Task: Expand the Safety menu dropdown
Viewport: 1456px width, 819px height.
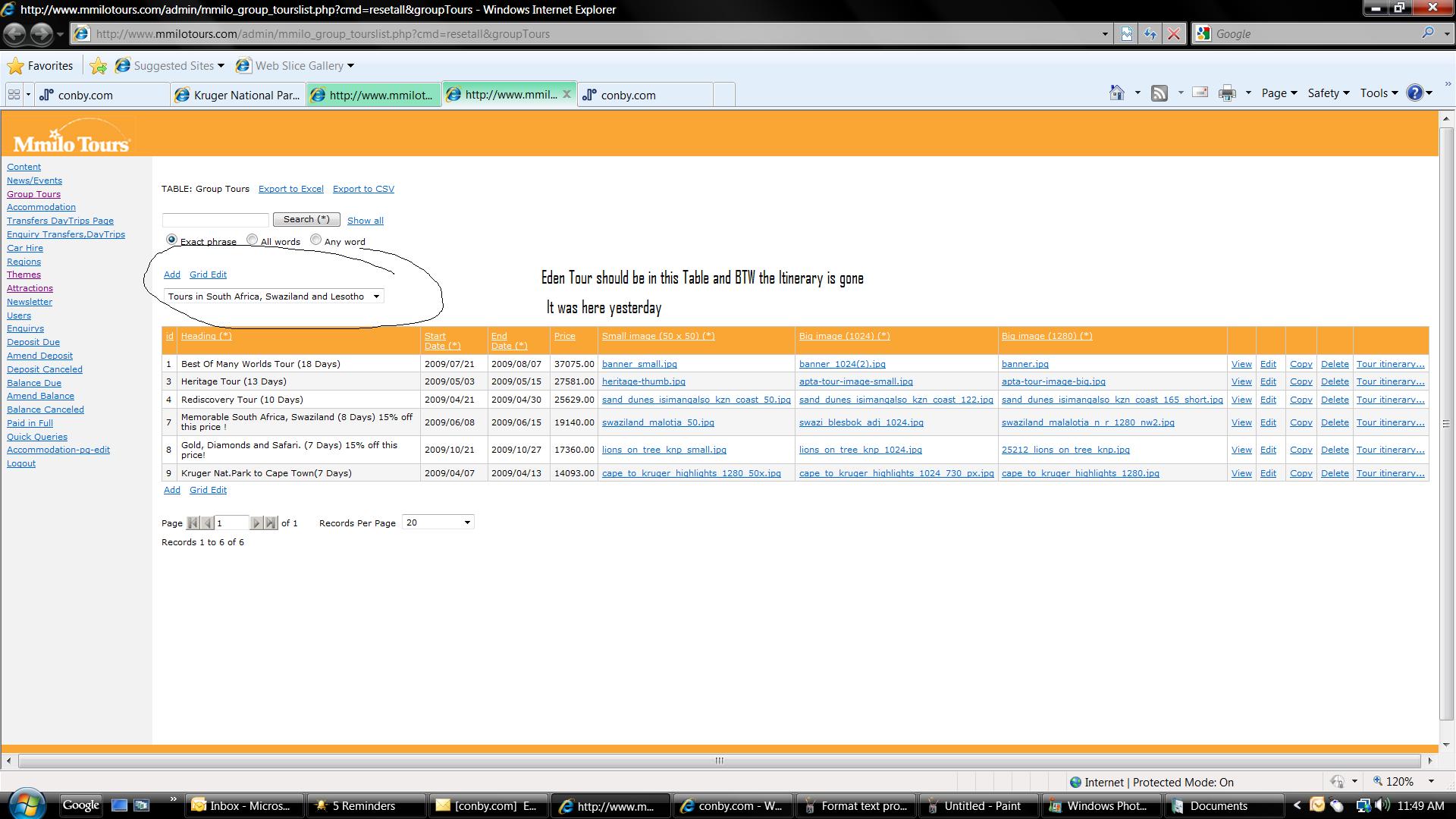Action: click(x=1329, y=93)
